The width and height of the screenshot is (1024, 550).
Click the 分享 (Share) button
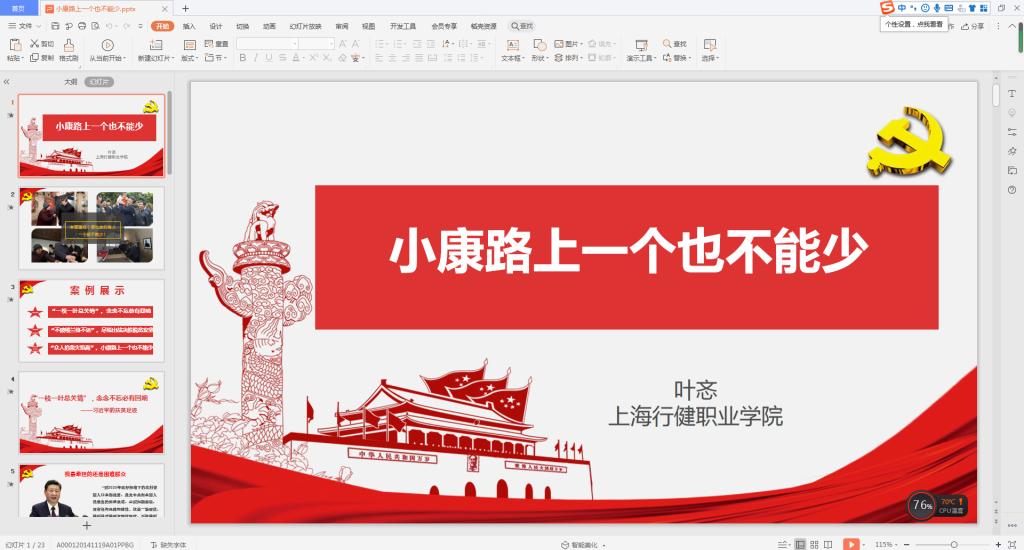coord(977,26)
